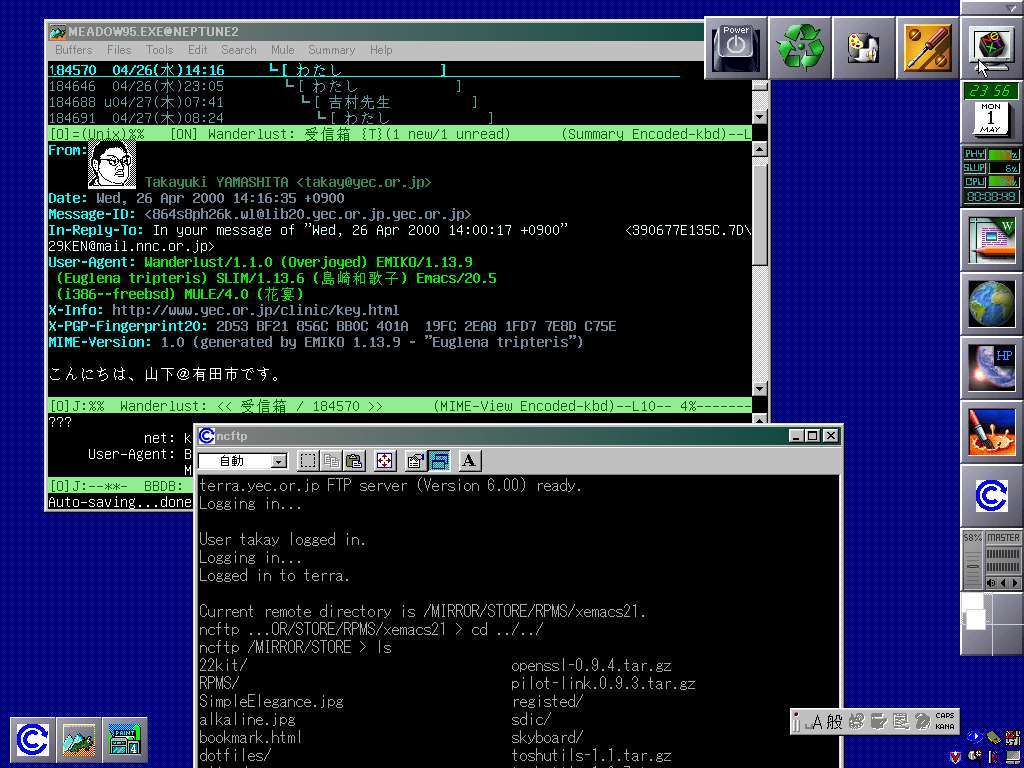The width and height of the screenshot is (1024, 768).
Task: Adjust the 58% volume slider on mixer
Action: click(973, 565)
